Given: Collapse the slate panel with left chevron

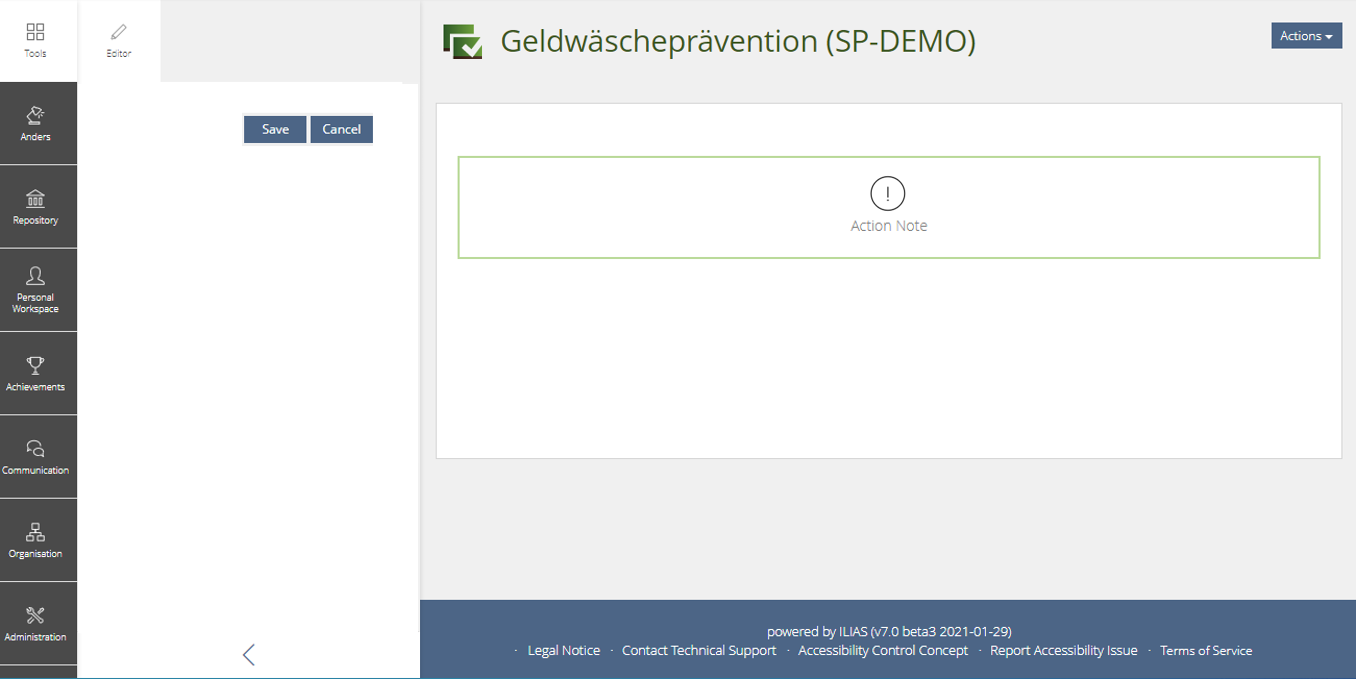Looking at the screenshot, I should [x=249, y=654].
